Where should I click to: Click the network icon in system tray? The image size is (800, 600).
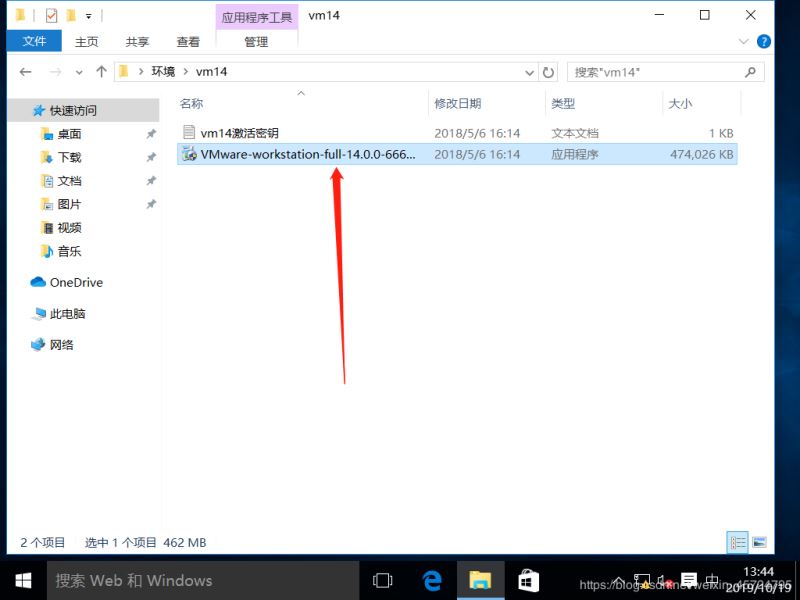642,580
